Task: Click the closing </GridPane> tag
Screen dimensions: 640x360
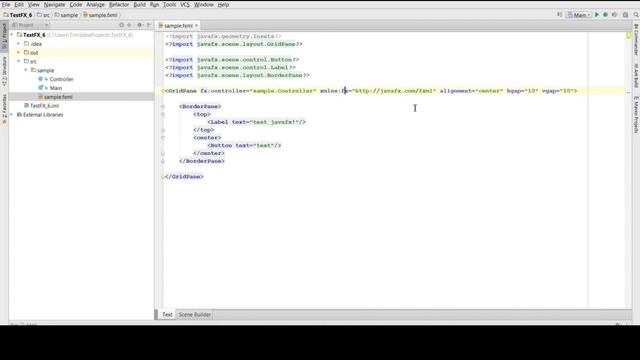Action: point(184,177)
